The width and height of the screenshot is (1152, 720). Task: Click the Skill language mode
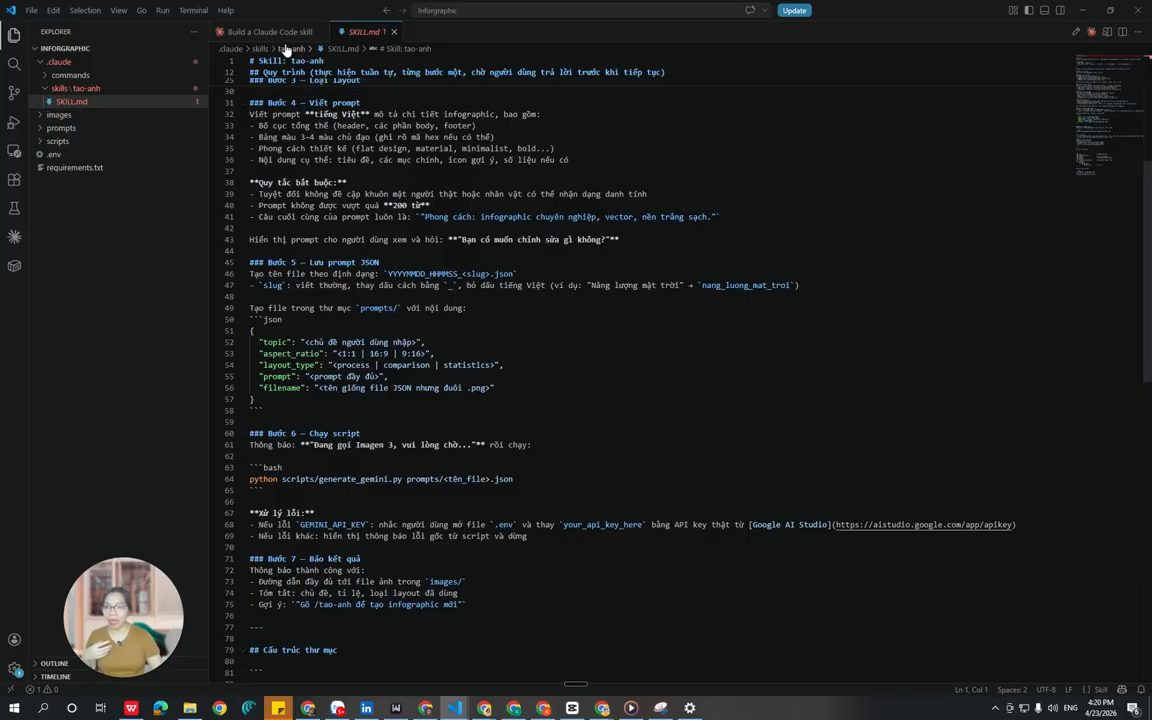1095,689
